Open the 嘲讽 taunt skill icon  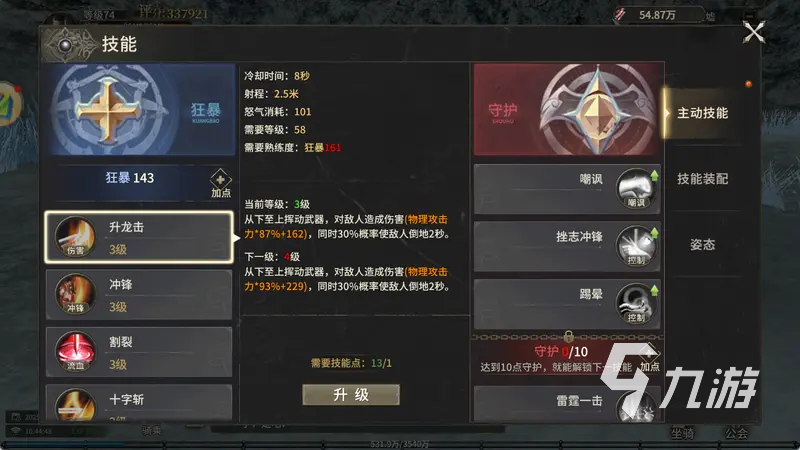(x=636, y=188)
